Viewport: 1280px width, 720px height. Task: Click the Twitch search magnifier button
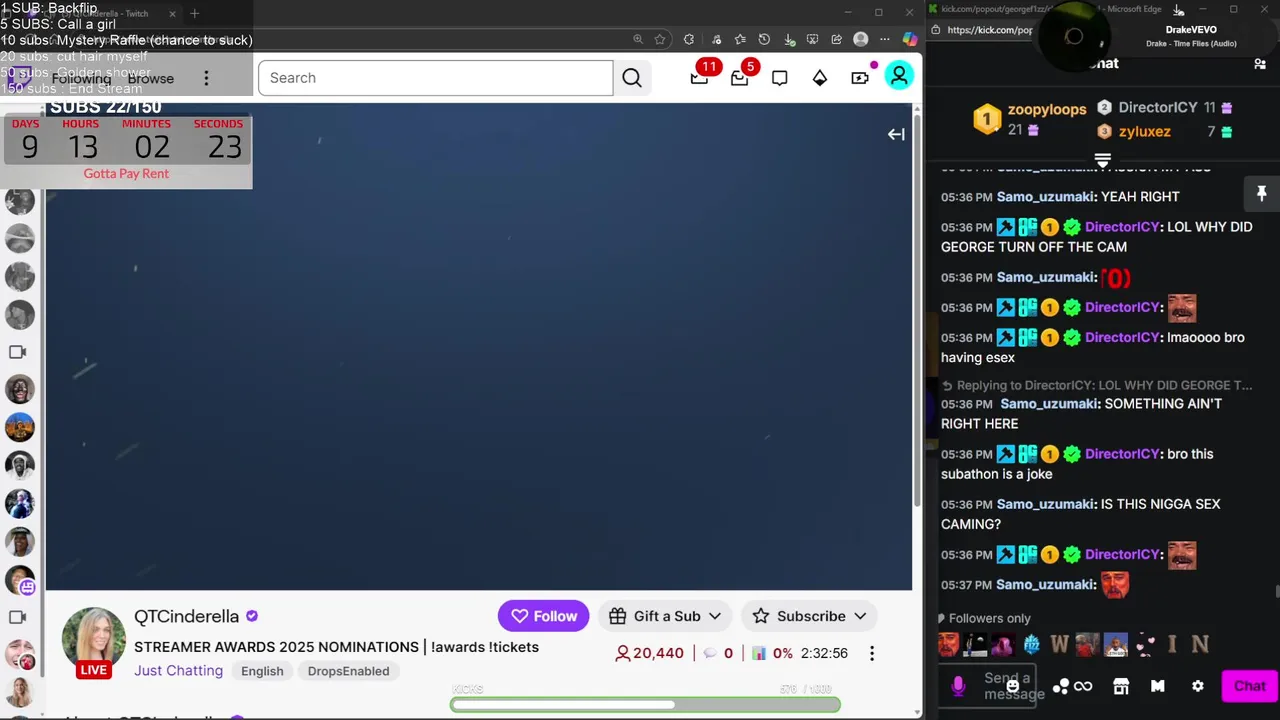632,78
